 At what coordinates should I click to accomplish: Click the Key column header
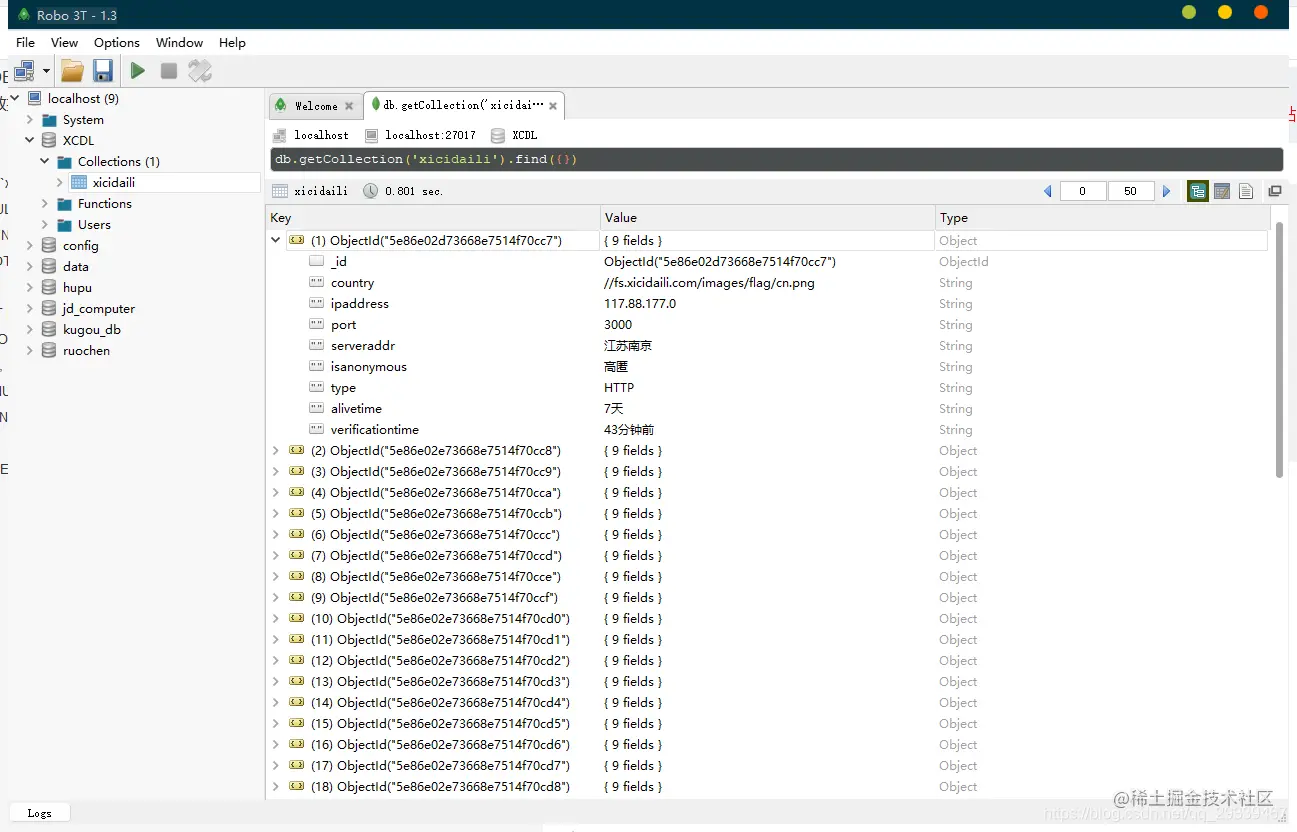(x=434, y=217)
